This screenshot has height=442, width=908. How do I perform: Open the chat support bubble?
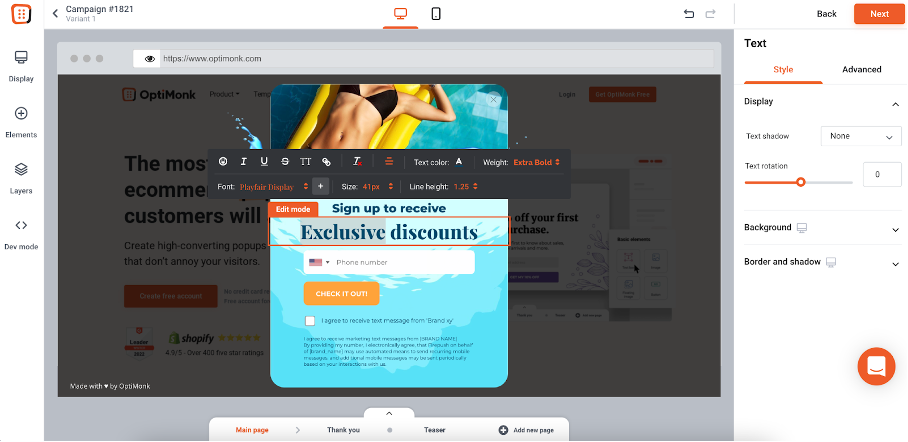click(876, 366)
